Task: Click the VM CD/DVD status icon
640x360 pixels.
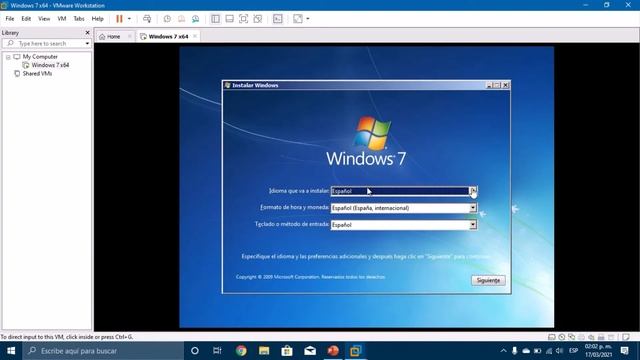Action: coord(562,337)
